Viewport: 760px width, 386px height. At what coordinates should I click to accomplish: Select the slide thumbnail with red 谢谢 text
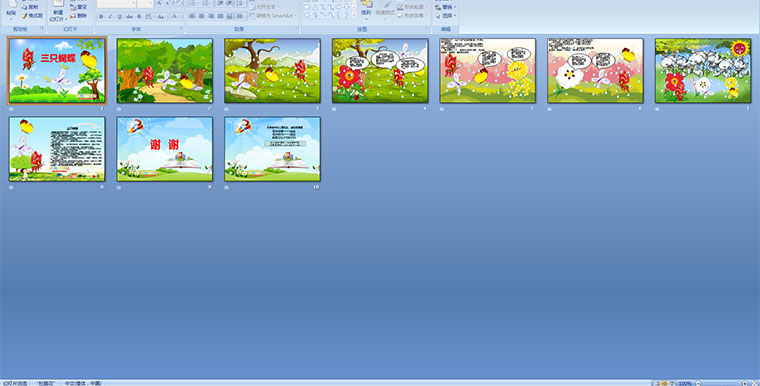click(165, 149)
